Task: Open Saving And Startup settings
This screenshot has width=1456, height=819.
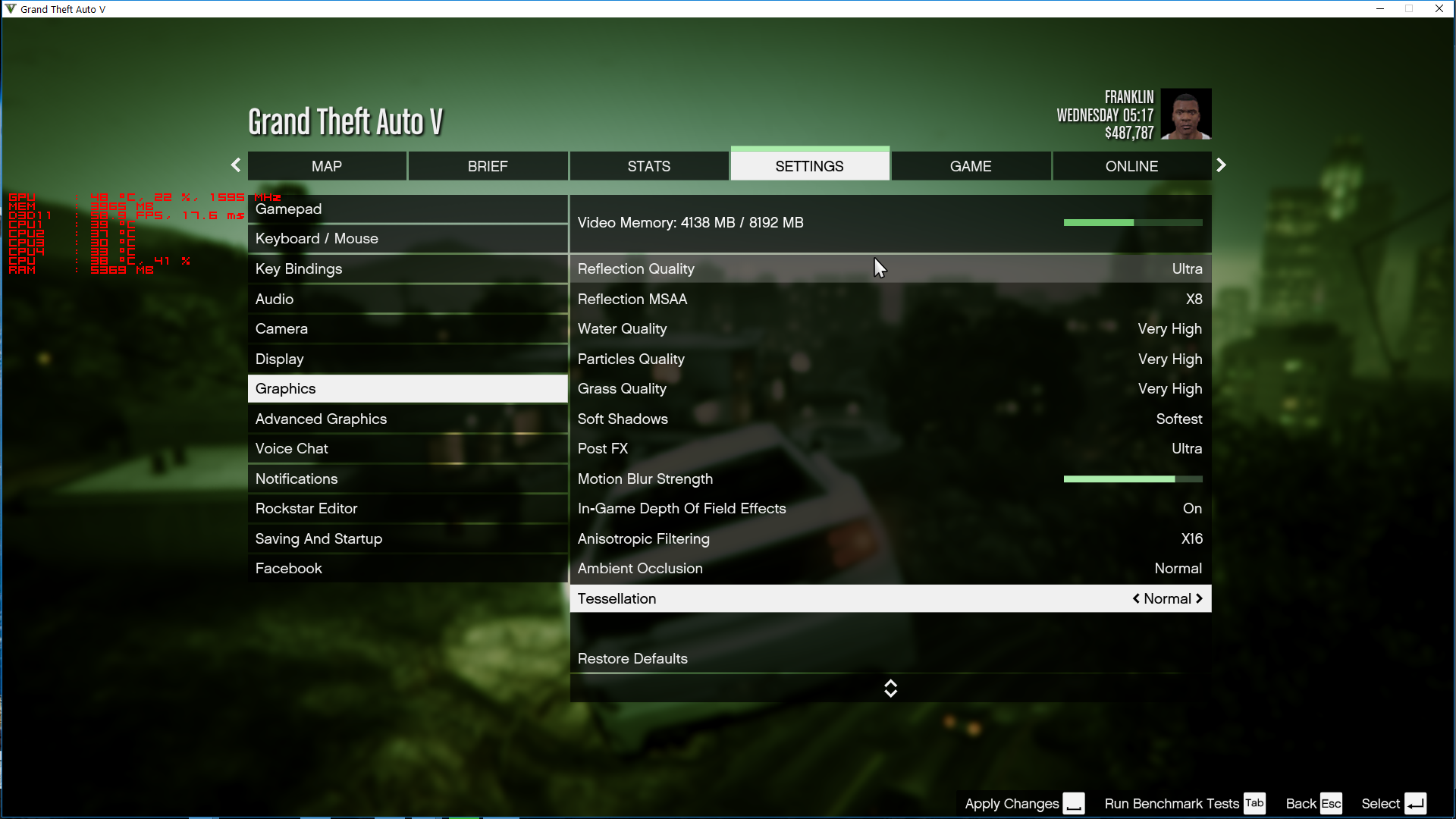Action: (408, 538)
